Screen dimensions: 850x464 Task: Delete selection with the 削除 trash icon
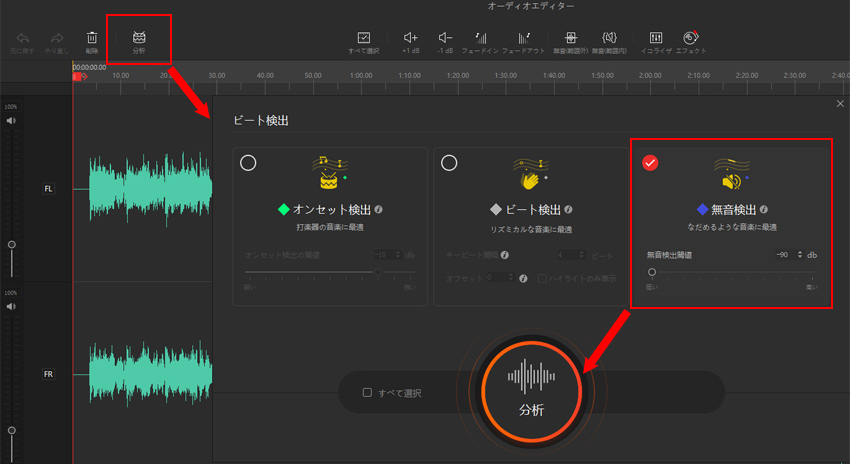[x=92, y=37]
